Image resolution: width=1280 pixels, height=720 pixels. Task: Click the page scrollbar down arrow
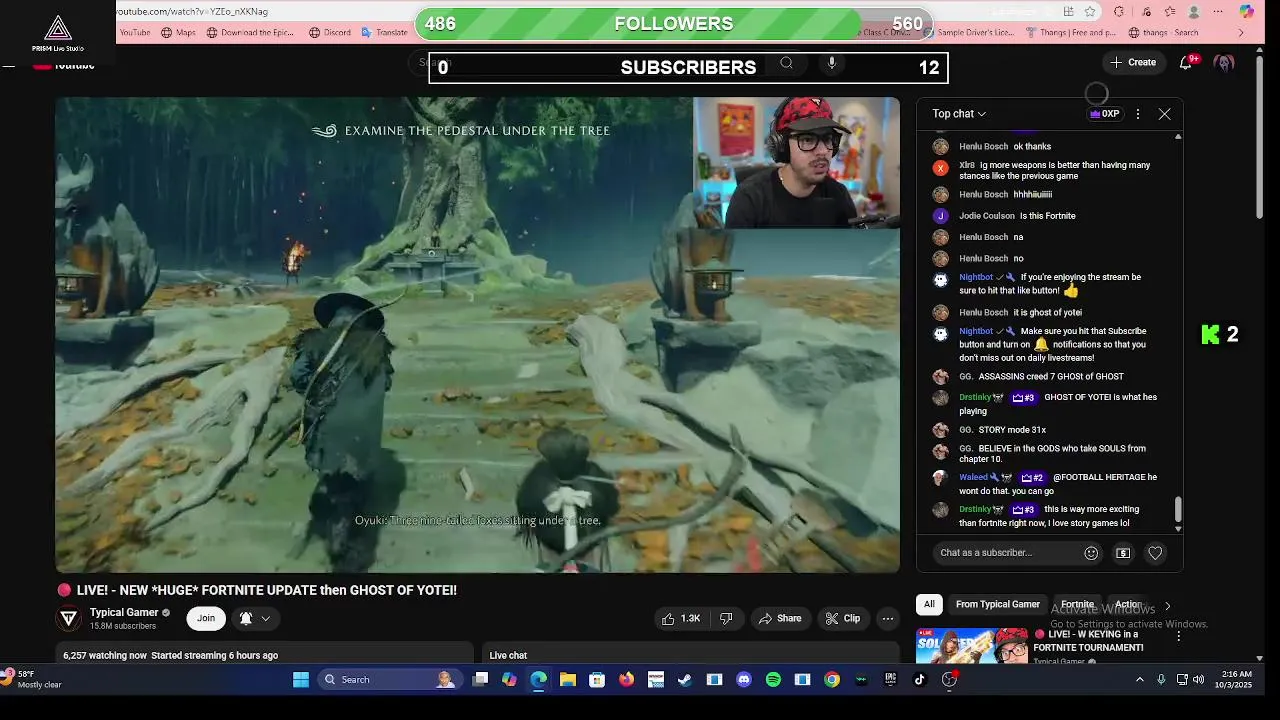coord(1259,658)
